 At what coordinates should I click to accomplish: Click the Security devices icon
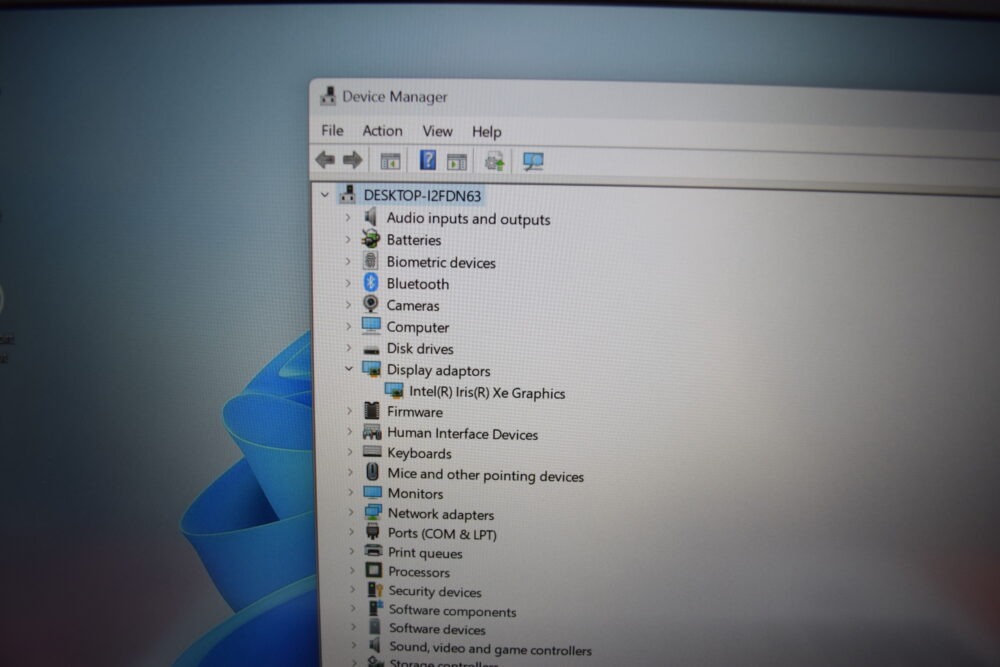coord(375,590)
